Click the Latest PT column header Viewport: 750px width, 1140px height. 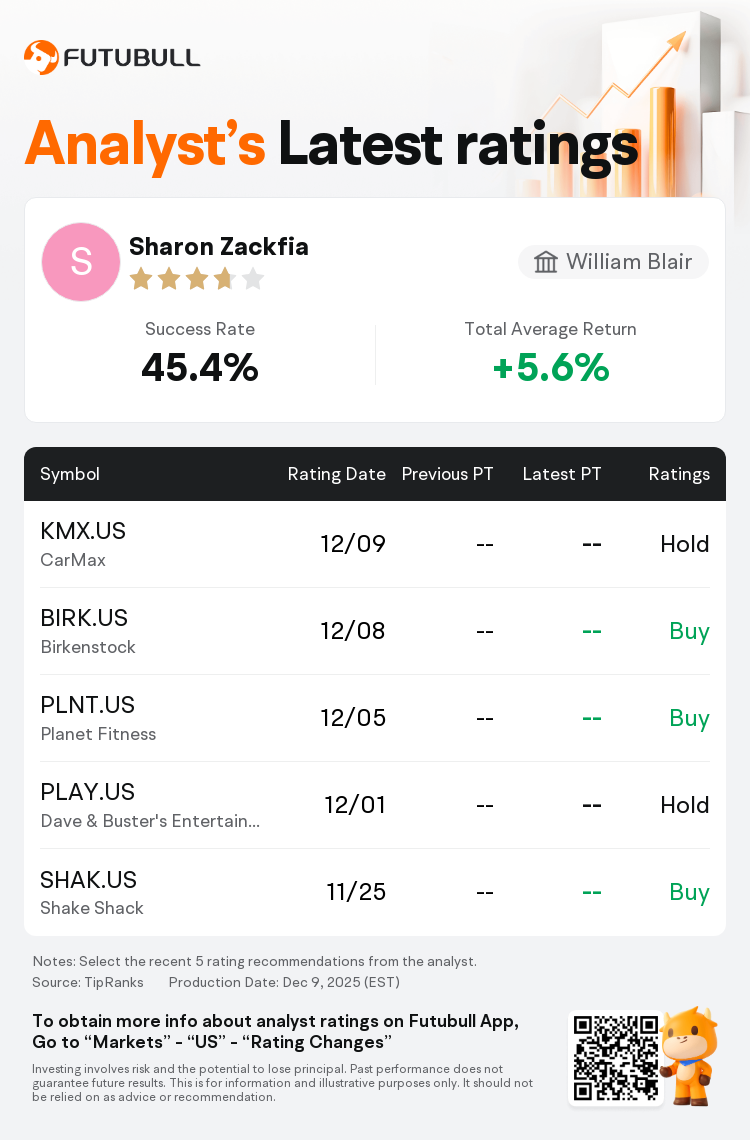point(562,474)
